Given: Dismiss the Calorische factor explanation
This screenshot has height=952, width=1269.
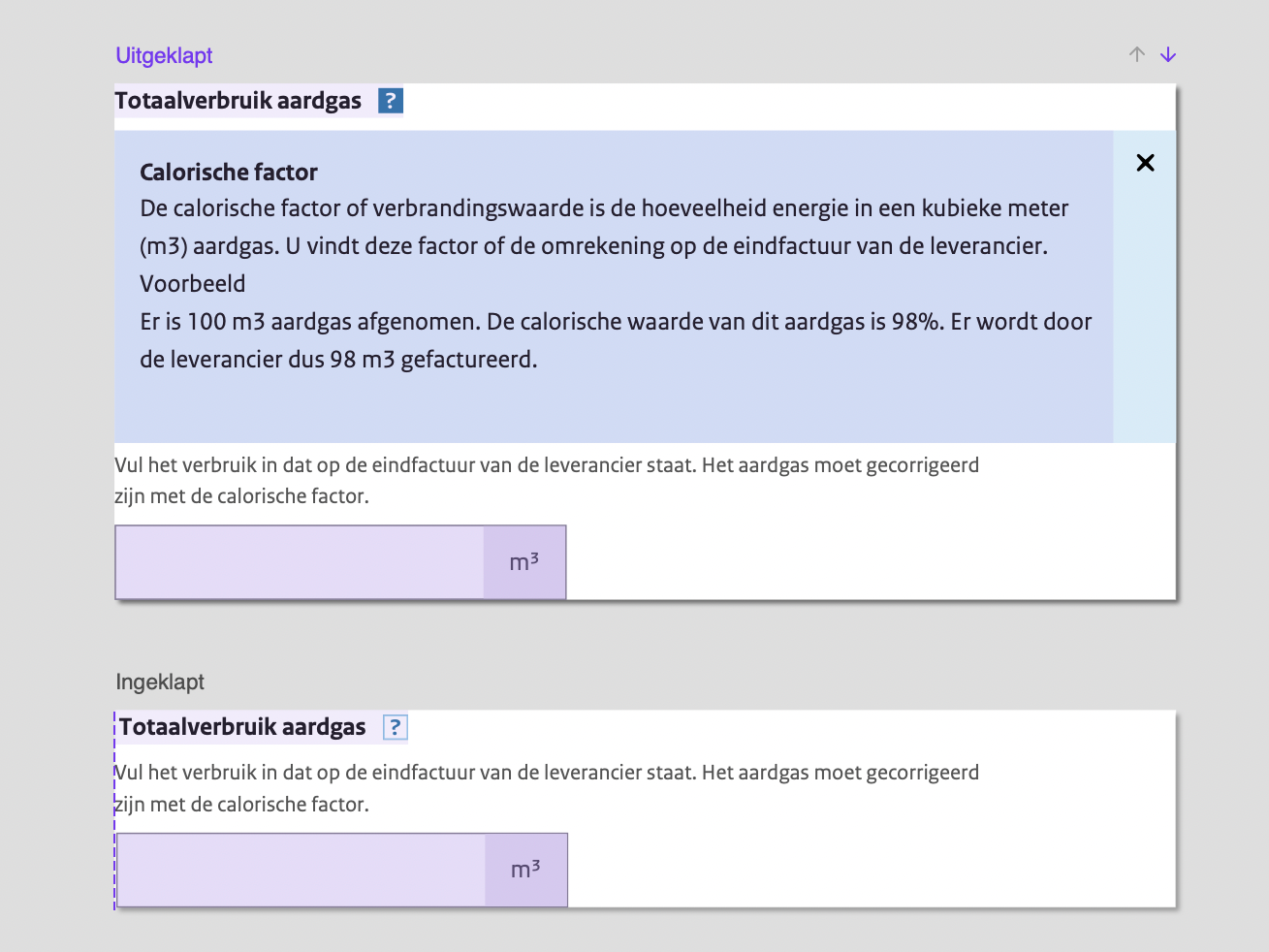Looking at the screenshot, I should coord(1145,163).
